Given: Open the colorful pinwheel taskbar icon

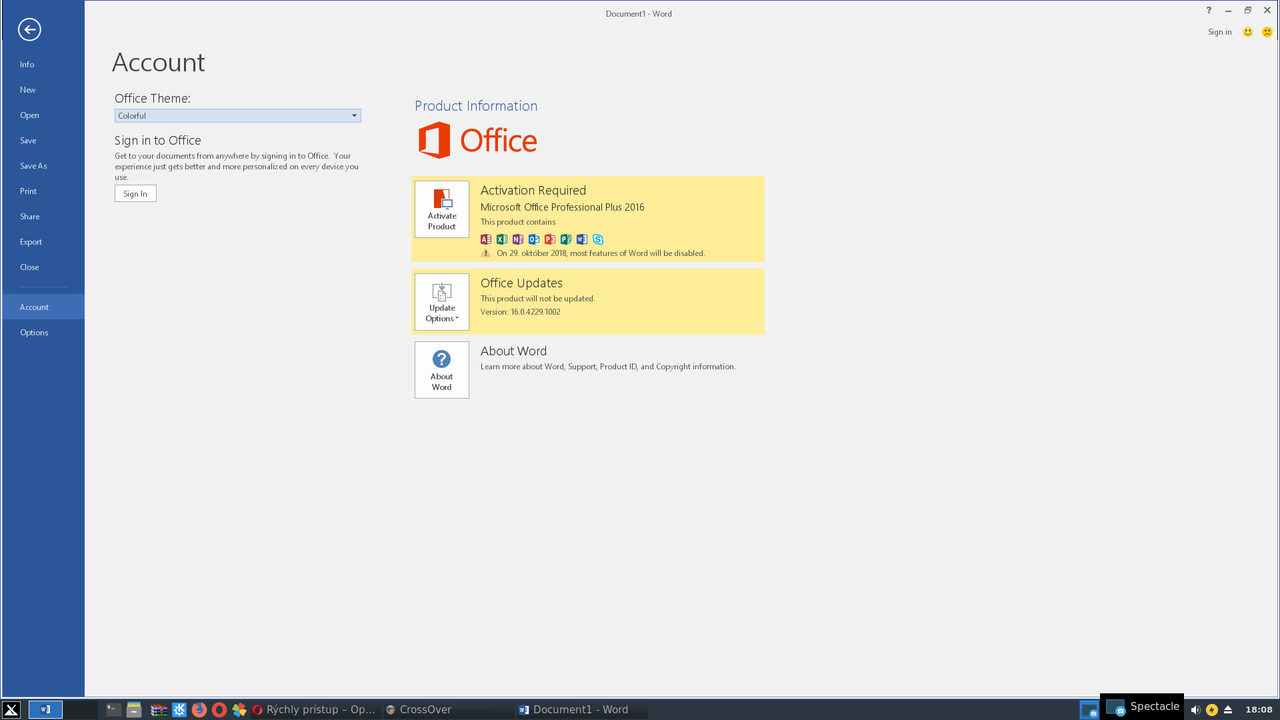Looking at the screenshot, I should tap(239, 710).
